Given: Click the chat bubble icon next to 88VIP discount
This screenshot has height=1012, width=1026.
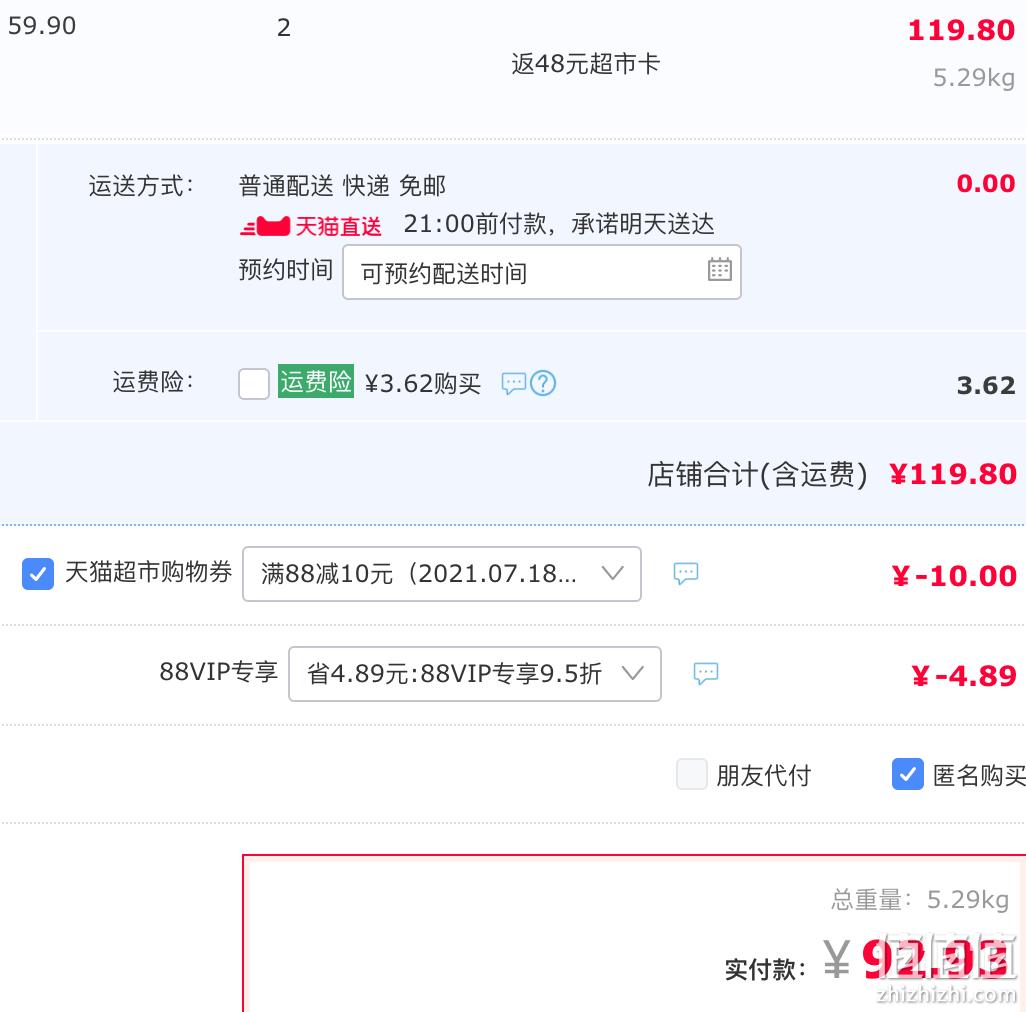Looking at the screenshot, I should (705, 673).
